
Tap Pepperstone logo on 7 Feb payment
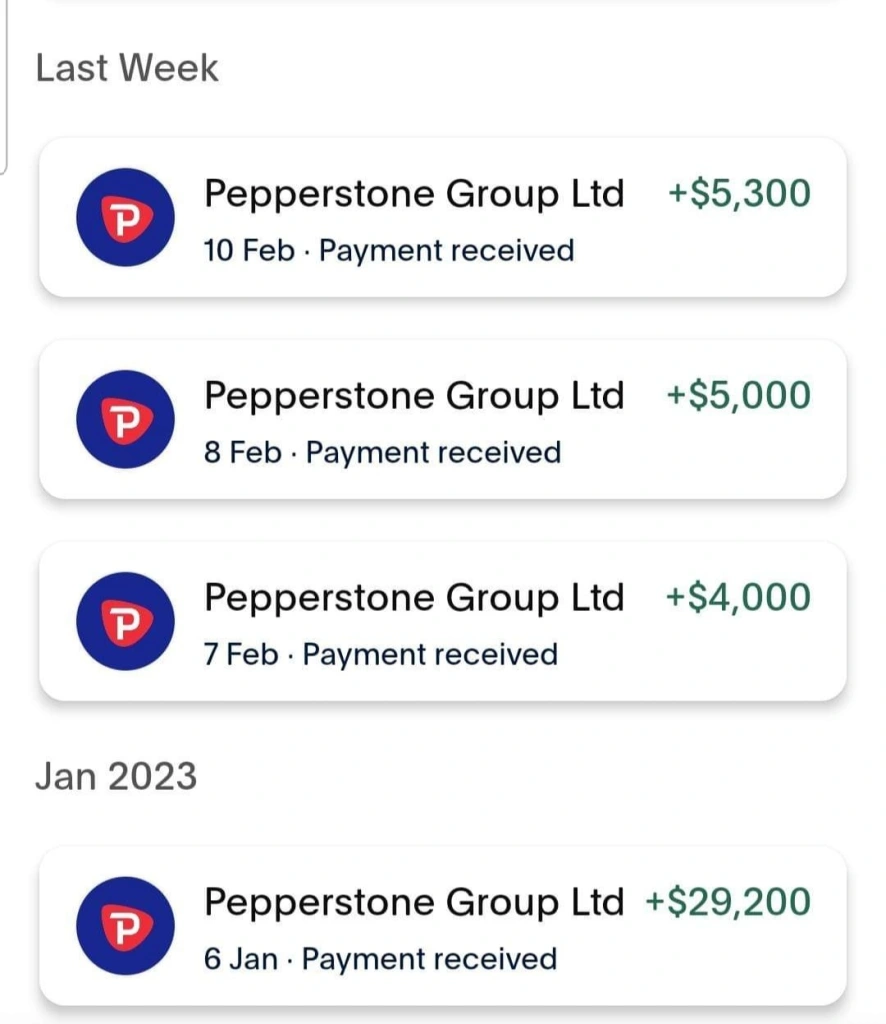tap(125, 621)
